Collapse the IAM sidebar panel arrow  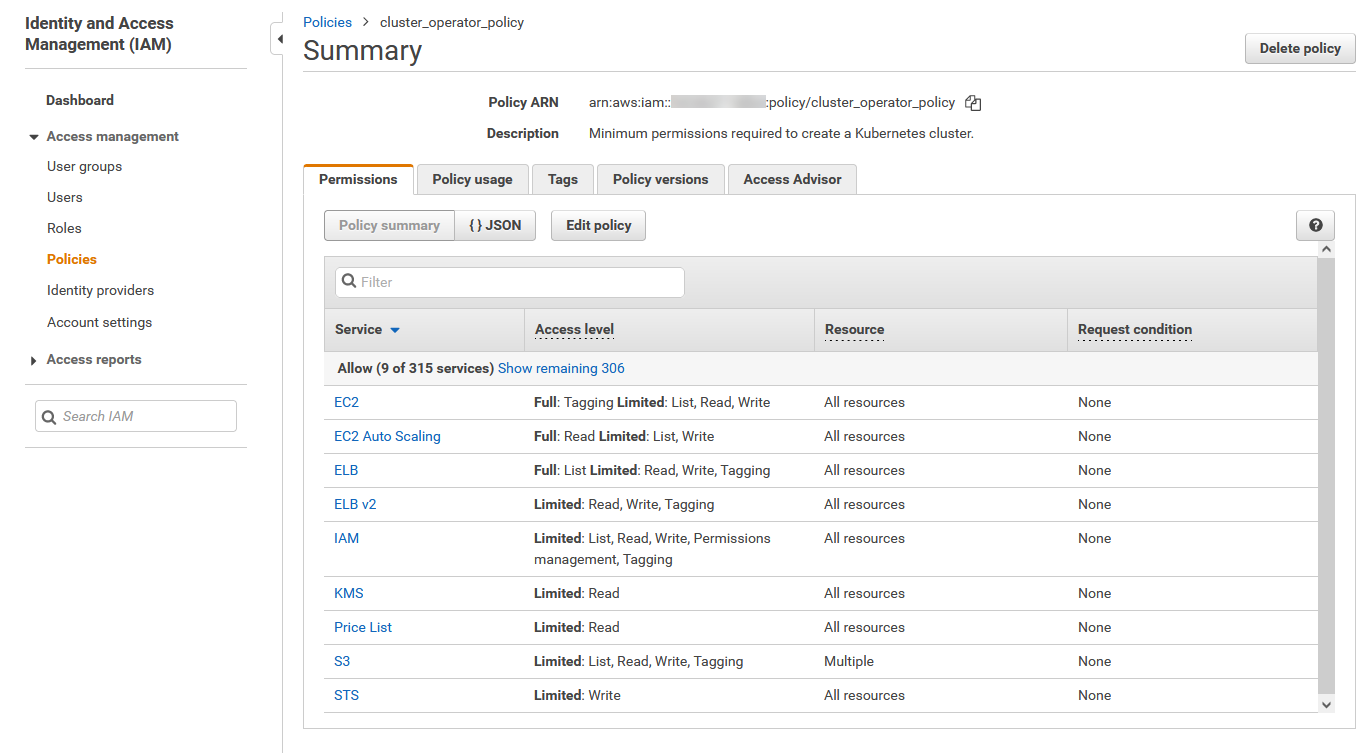pyautogui.click(x=279, y=40)
